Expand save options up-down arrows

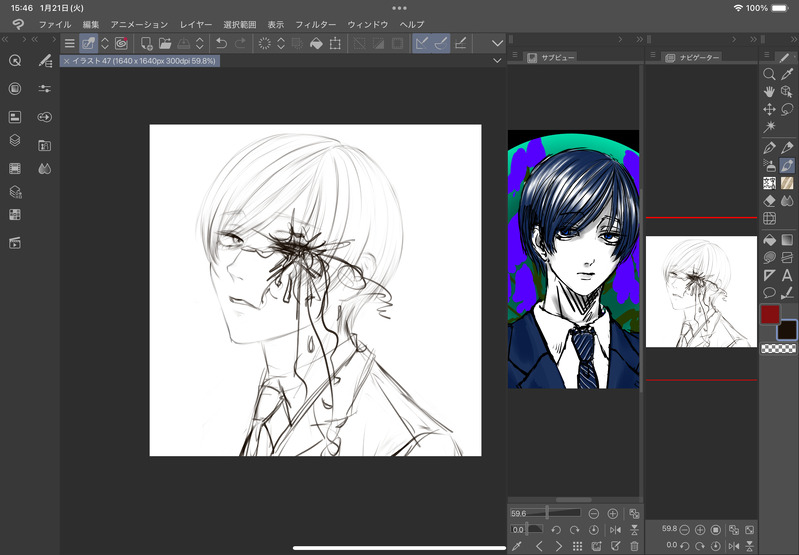(x=200, y=43)
